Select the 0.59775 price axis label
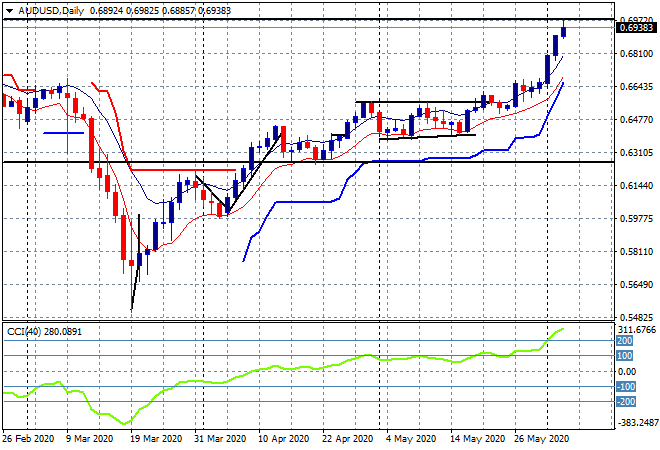Image resolution: width=660 pixels, height=450 pixels. [x=636, y=219]
